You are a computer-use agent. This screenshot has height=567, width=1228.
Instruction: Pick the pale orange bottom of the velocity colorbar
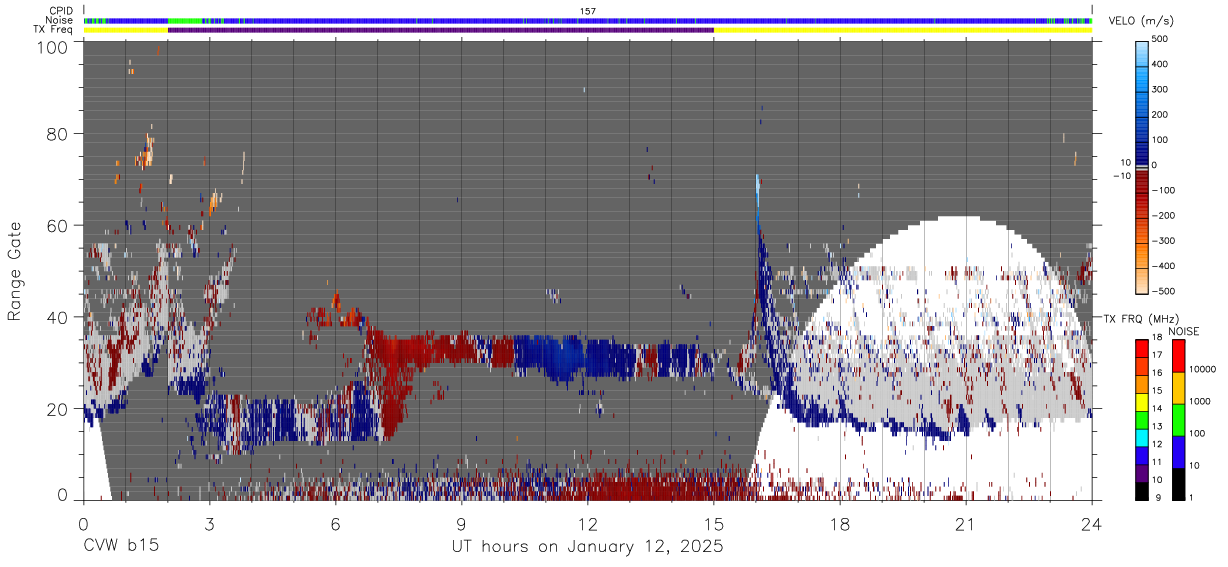(1142, 283)
